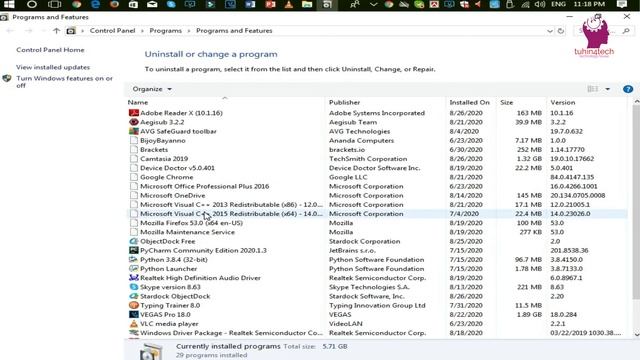Click the Python 3.8.4 (32-bit) icon

(133, 260)
